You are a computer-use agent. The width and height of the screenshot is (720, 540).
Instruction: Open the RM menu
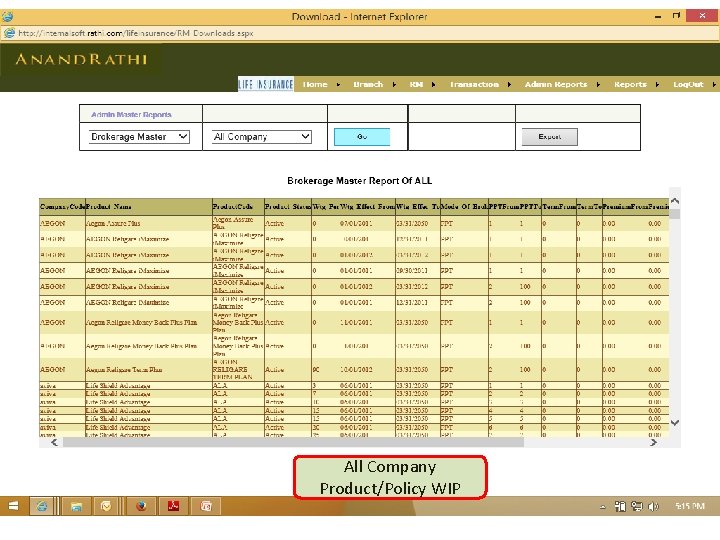(416, 84)
